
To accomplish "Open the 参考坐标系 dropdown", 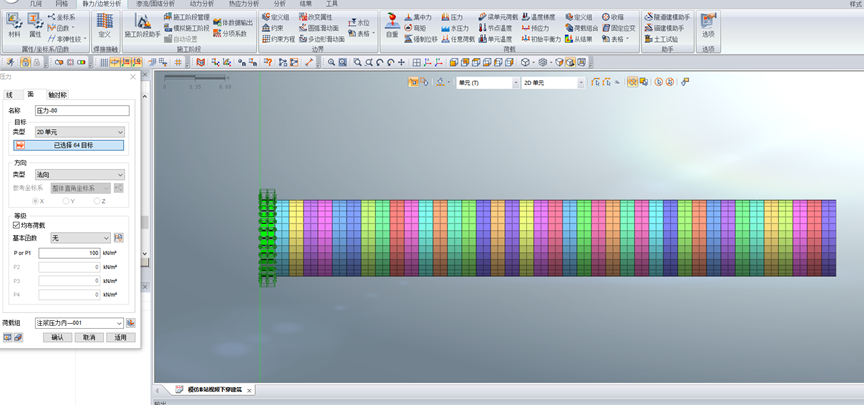I will 80,188.
